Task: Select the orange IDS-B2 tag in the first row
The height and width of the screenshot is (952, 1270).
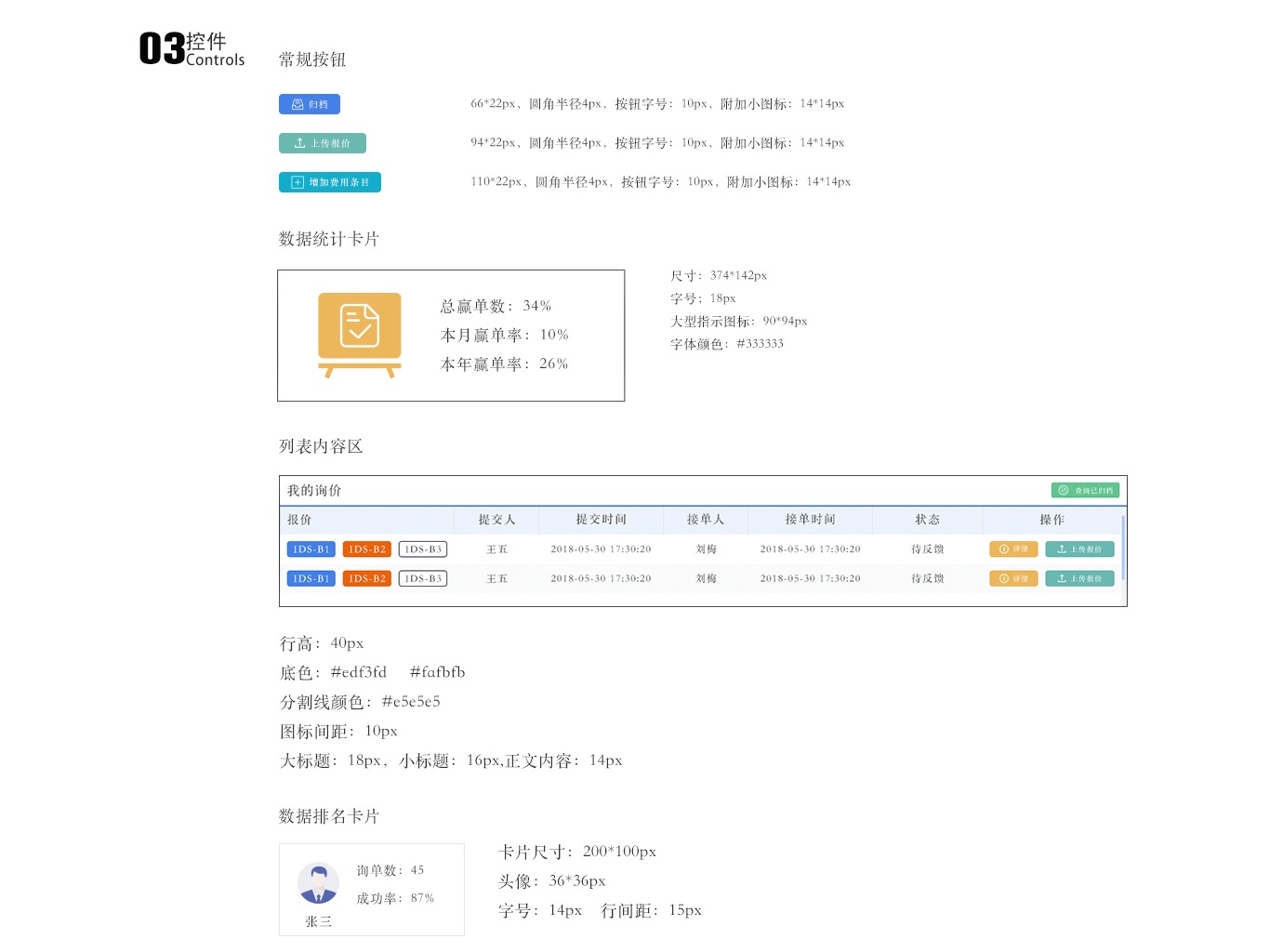Action: click(366, 549)
